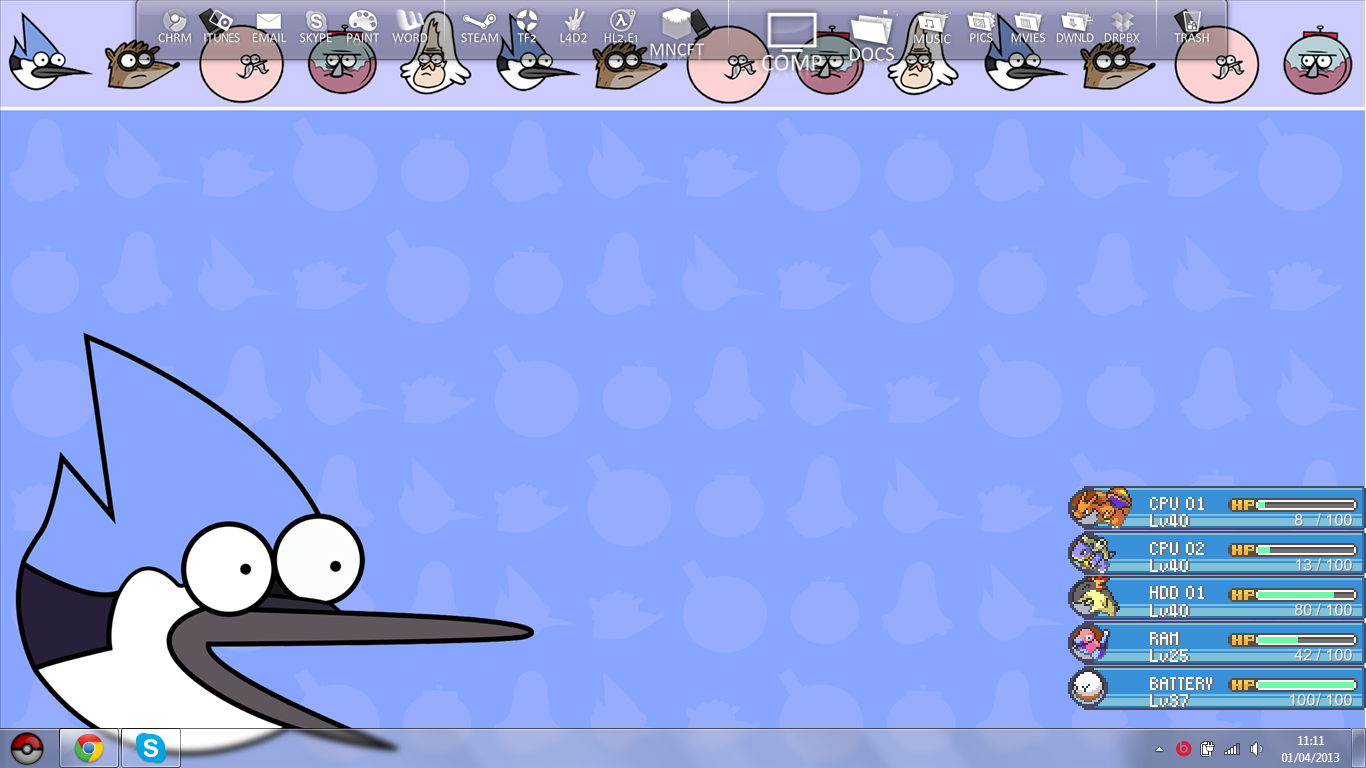The image size is (1366, 768).
Task: Click the Pokeball Start button
Action: point(27,748)
